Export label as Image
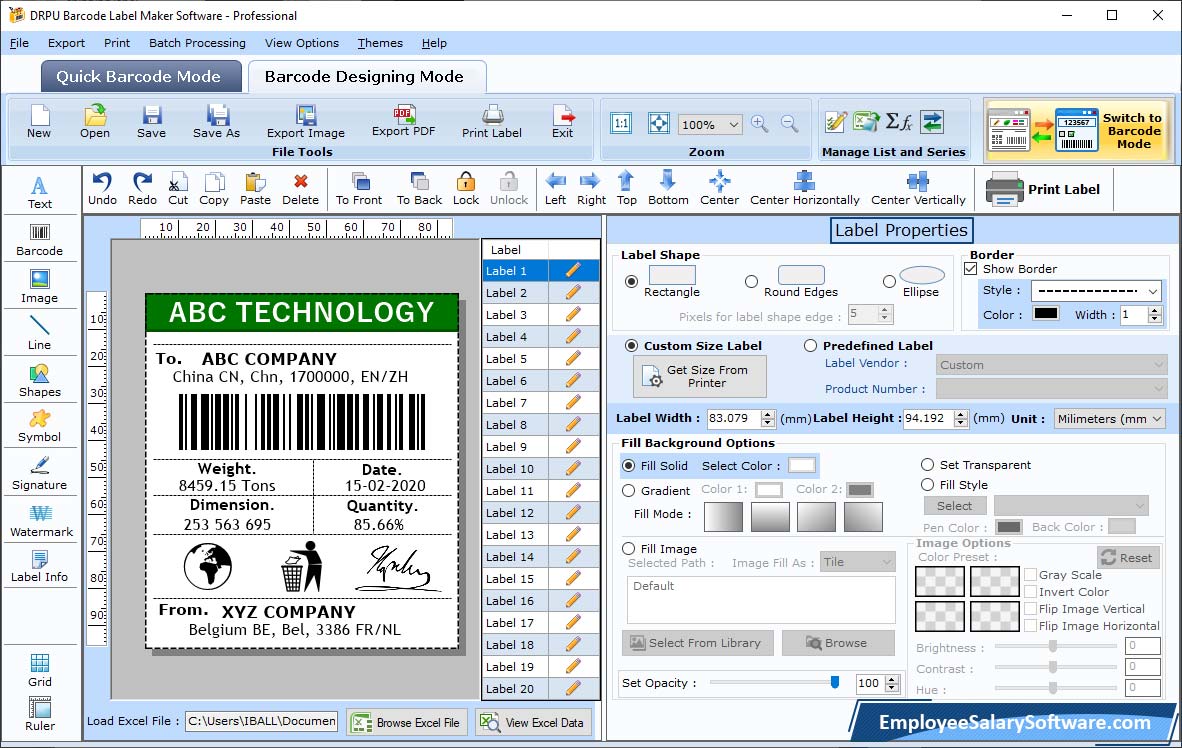 pyautogui.click(x=305, y=121)
